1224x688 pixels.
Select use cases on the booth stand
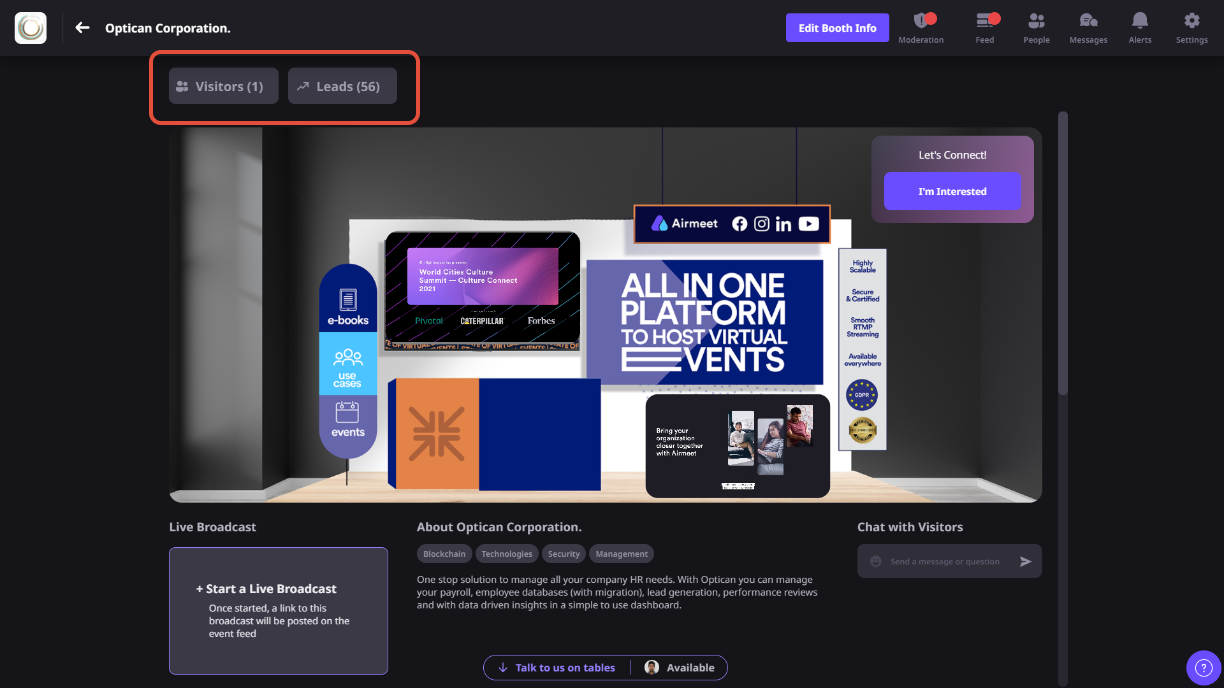(x=348, y=366)
